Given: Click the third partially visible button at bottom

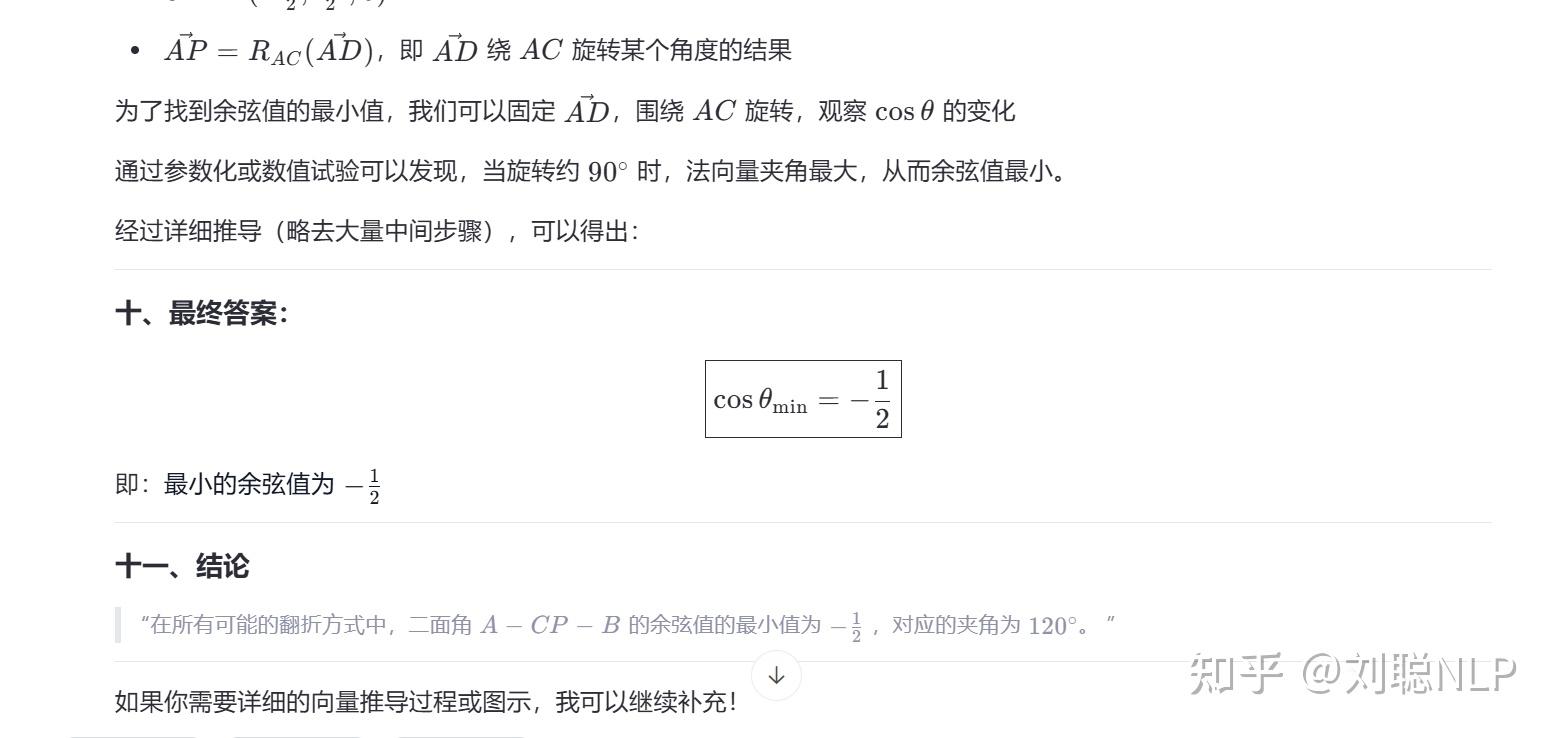Looking at the screenshot, I should point(461,735).
